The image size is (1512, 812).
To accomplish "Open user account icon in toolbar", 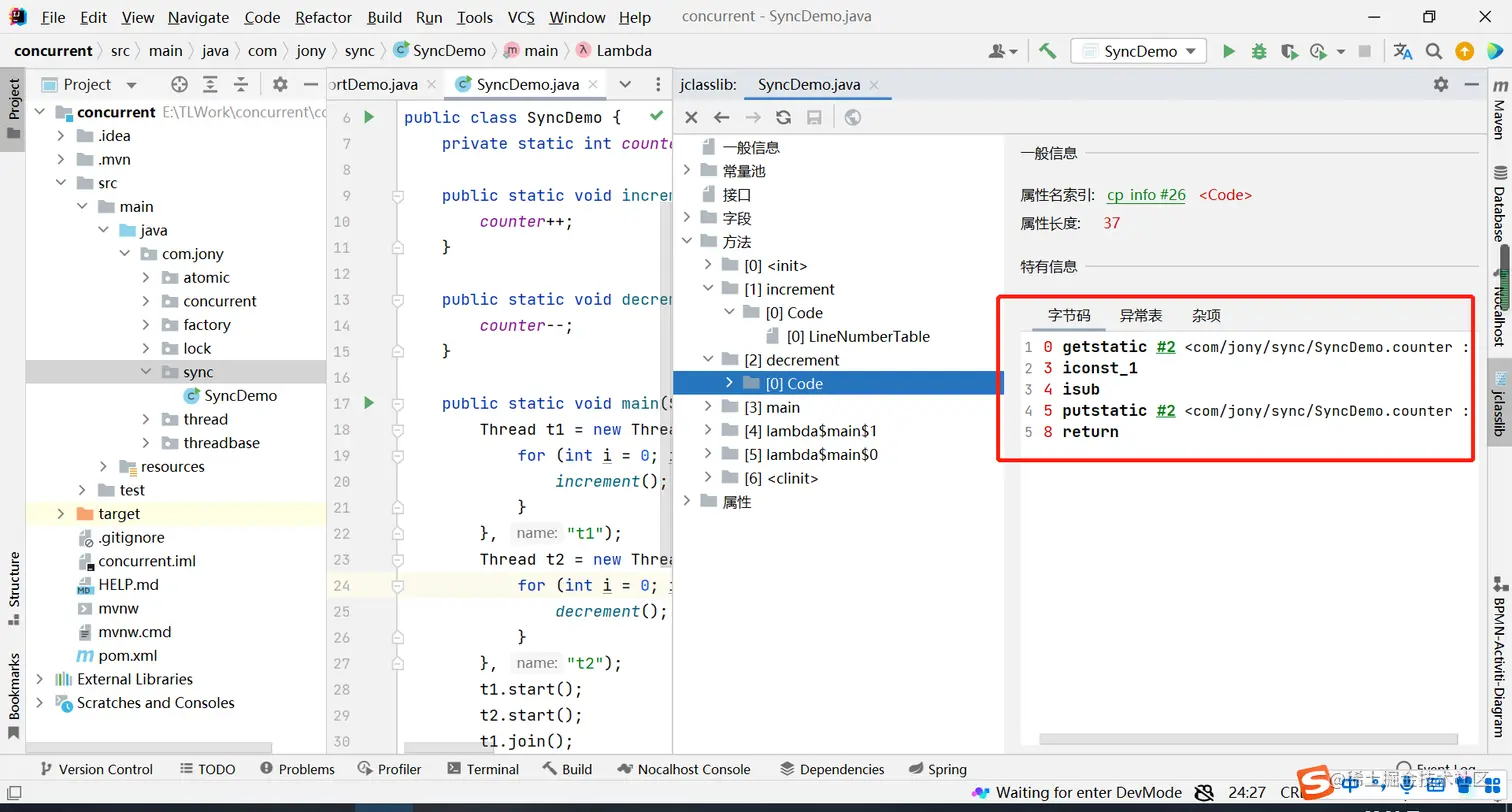I will click(1003, 51).
